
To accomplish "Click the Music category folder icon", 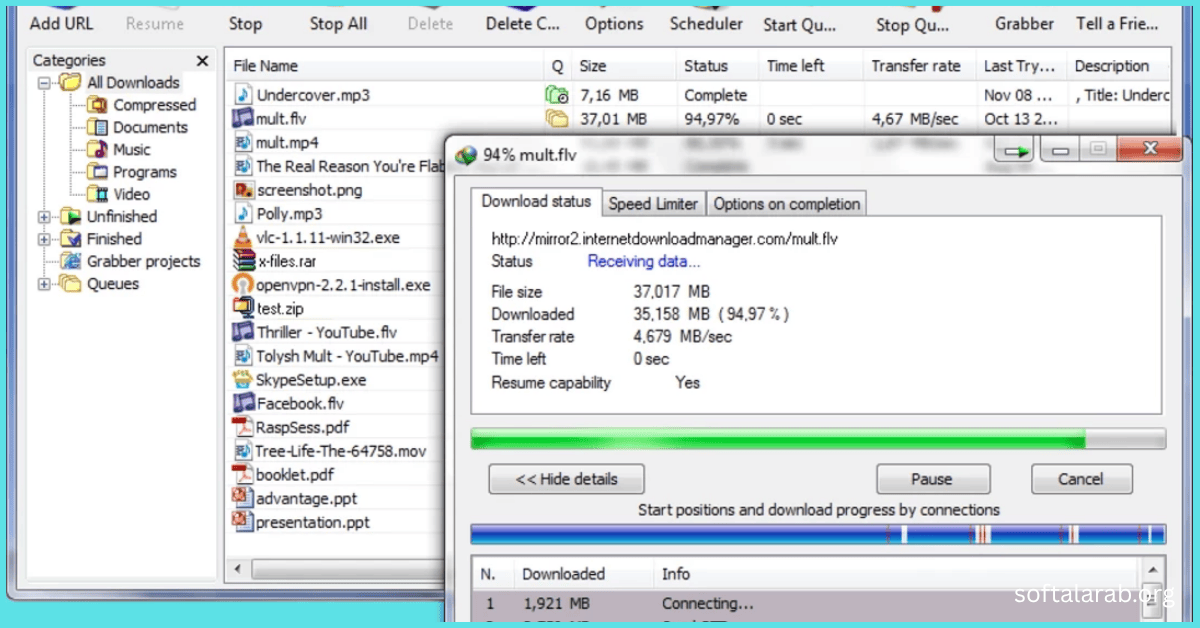I will (98, 150).
